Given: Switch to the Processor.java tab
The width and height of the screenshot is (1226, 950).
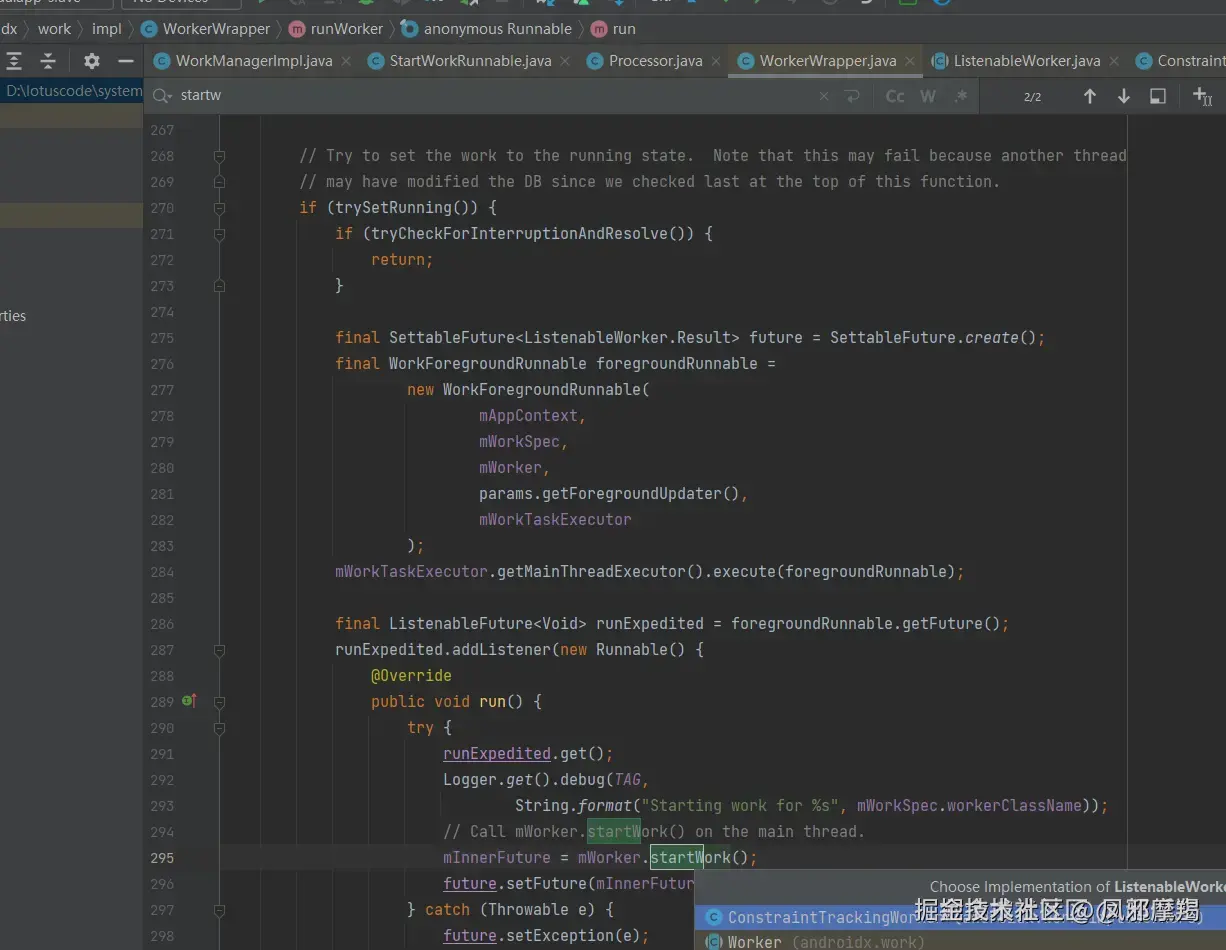Looking at the screenshot, I should (x=655, y=61).
